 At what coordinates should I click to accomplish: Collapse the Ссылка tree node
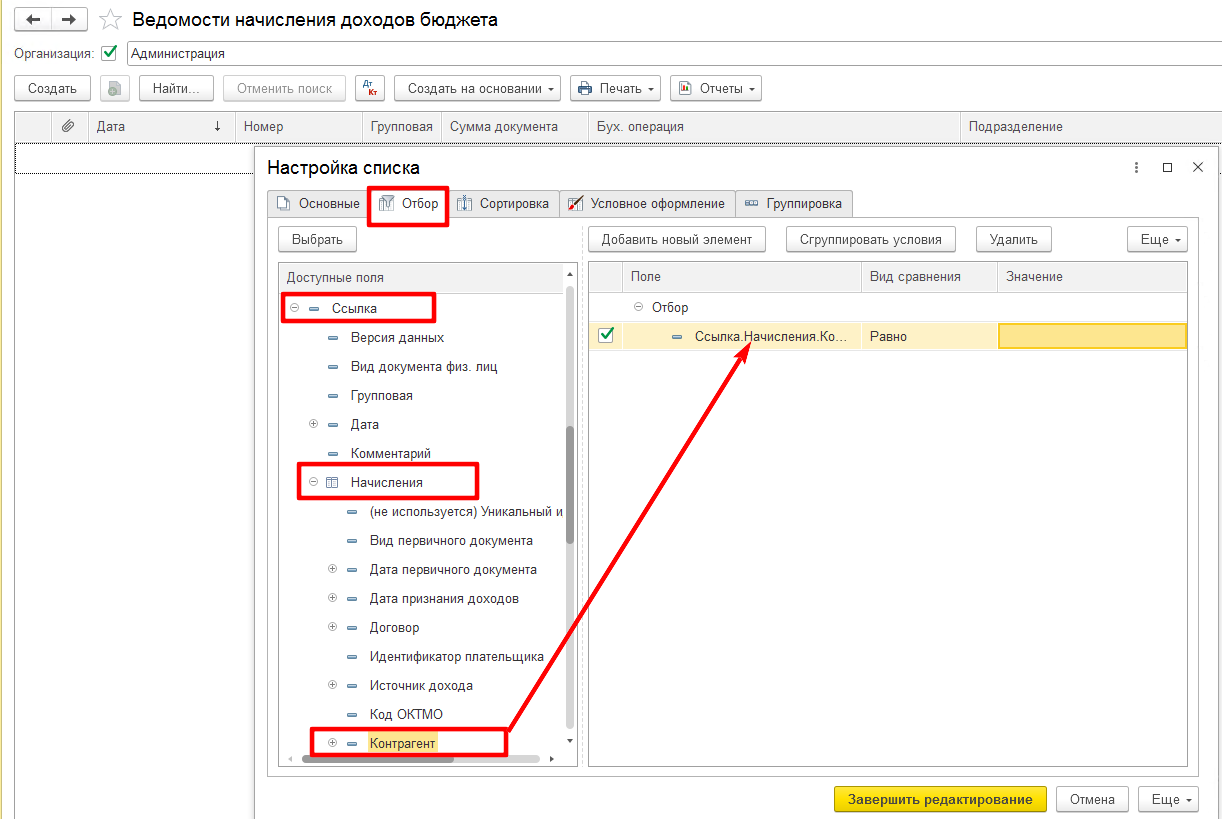click(x=295, y=308)
